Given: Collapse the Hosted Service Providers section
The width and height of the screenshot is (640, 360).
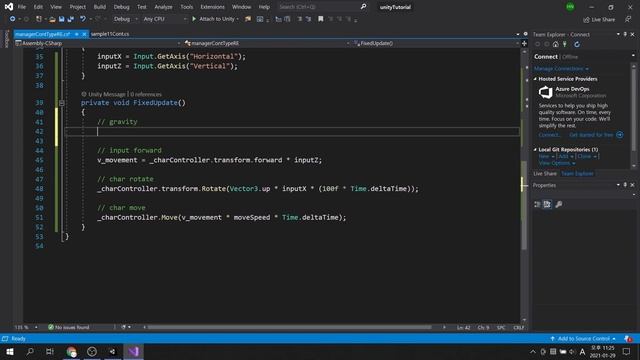Looking at the screenshot, I should (535, 79).
